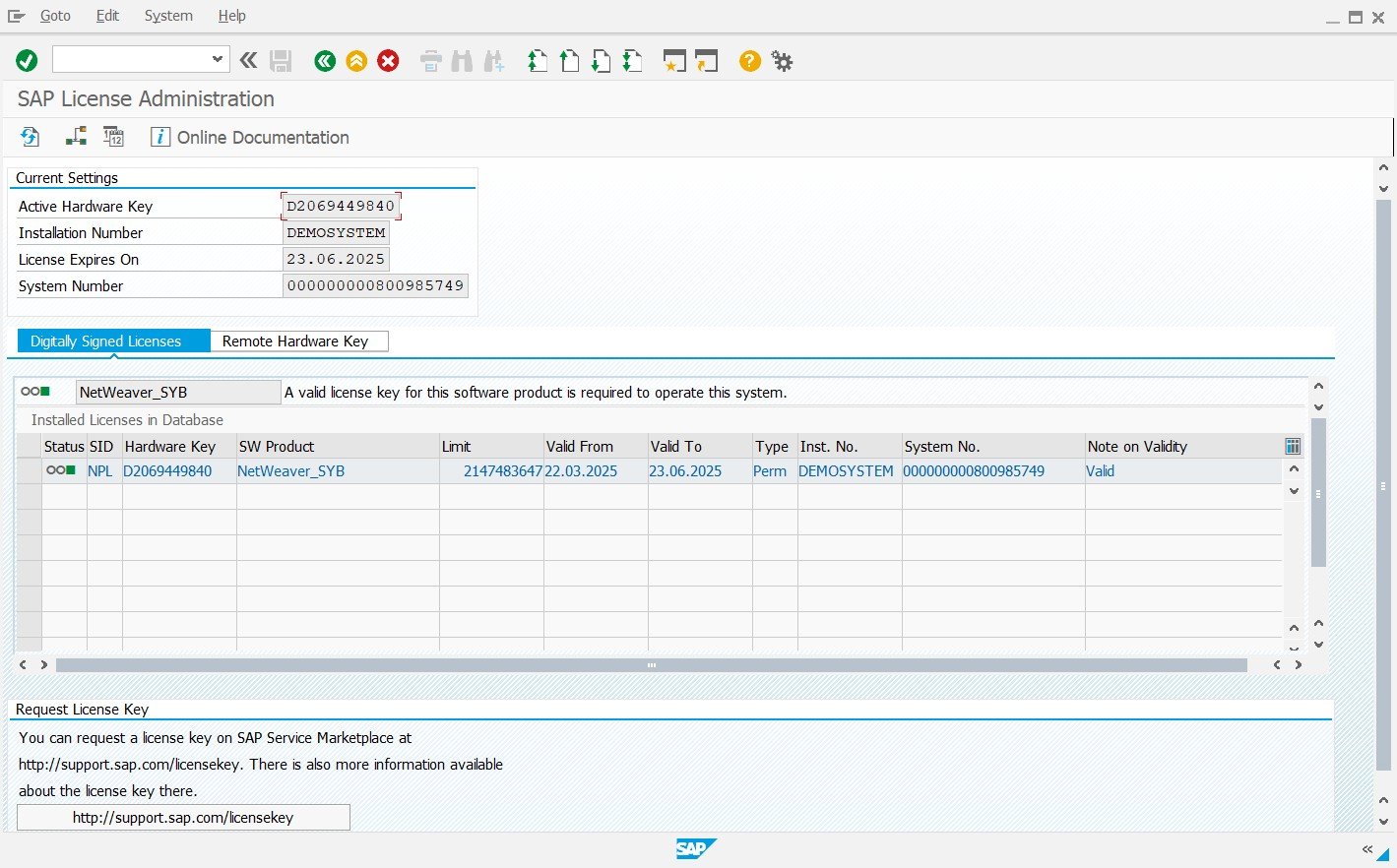Click the Valid To column header
The image size is (1397, 868).
pyautogui.click(x=700, y=447)
